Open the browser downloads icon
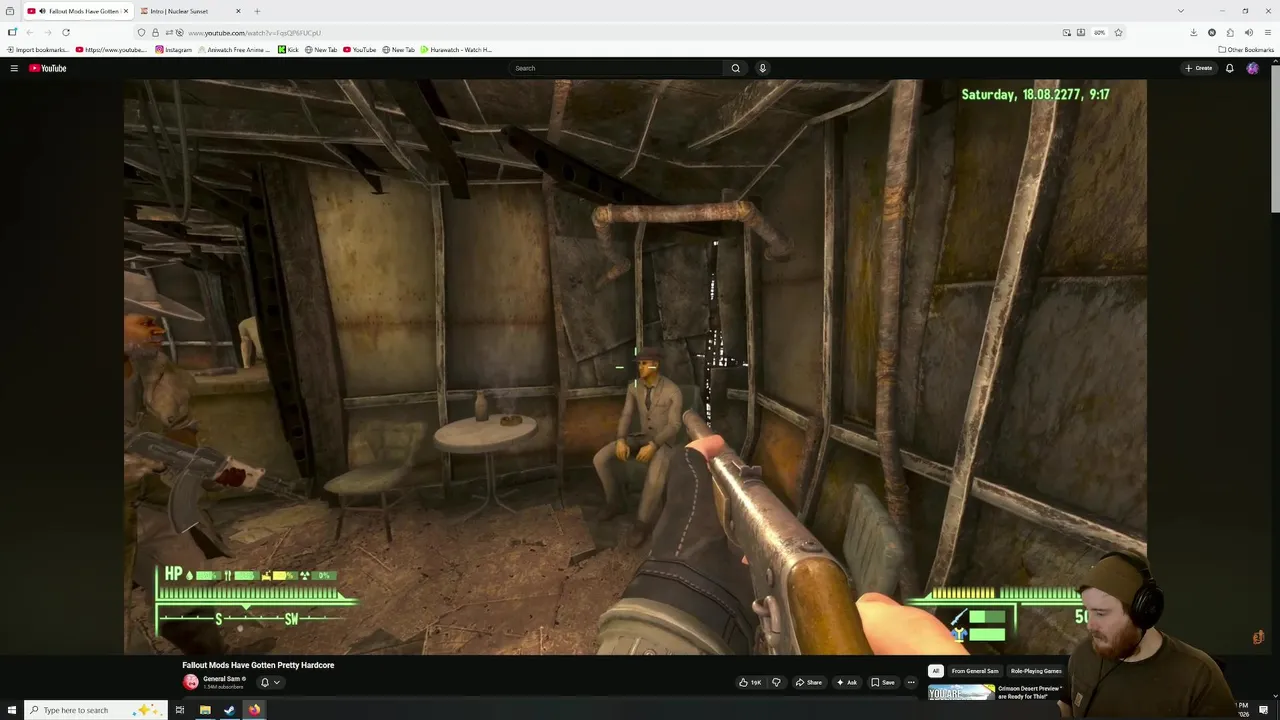 pyautogui.click(x=1193, y=32)
